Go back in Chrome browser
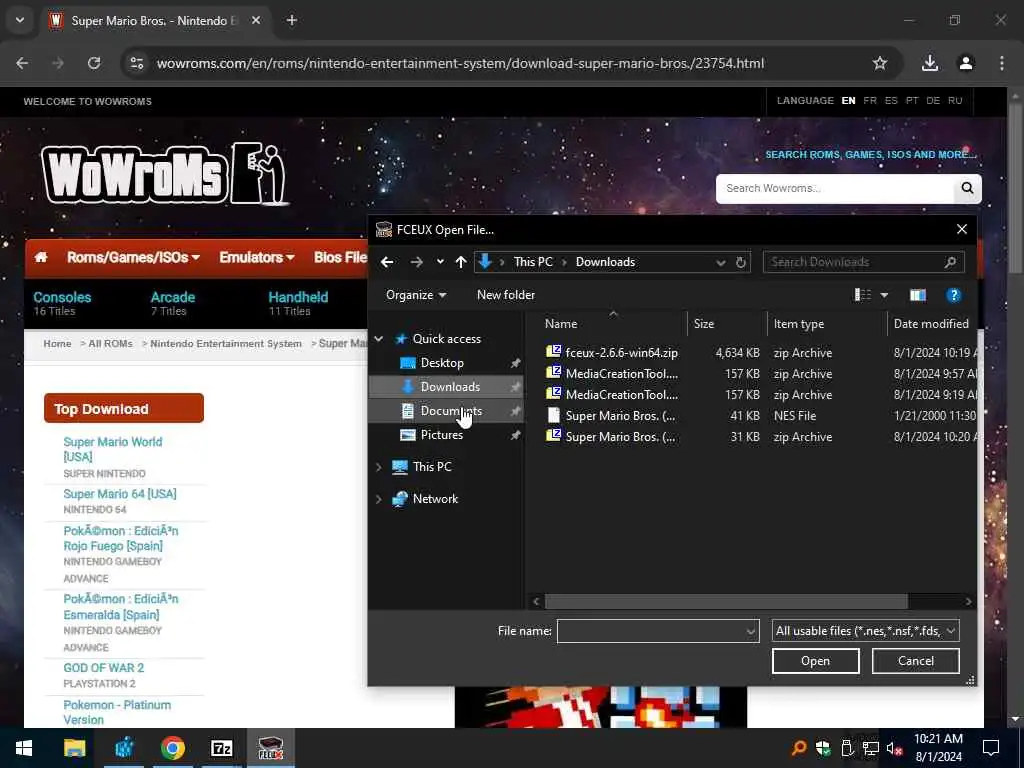Image resolution: width=1024 pixels, height=768 pixels. pos(22,63)
